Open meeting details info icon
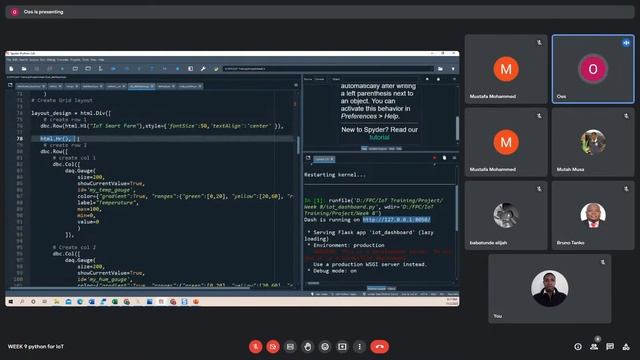Viewport: 640px width, 360px height. 578,347
